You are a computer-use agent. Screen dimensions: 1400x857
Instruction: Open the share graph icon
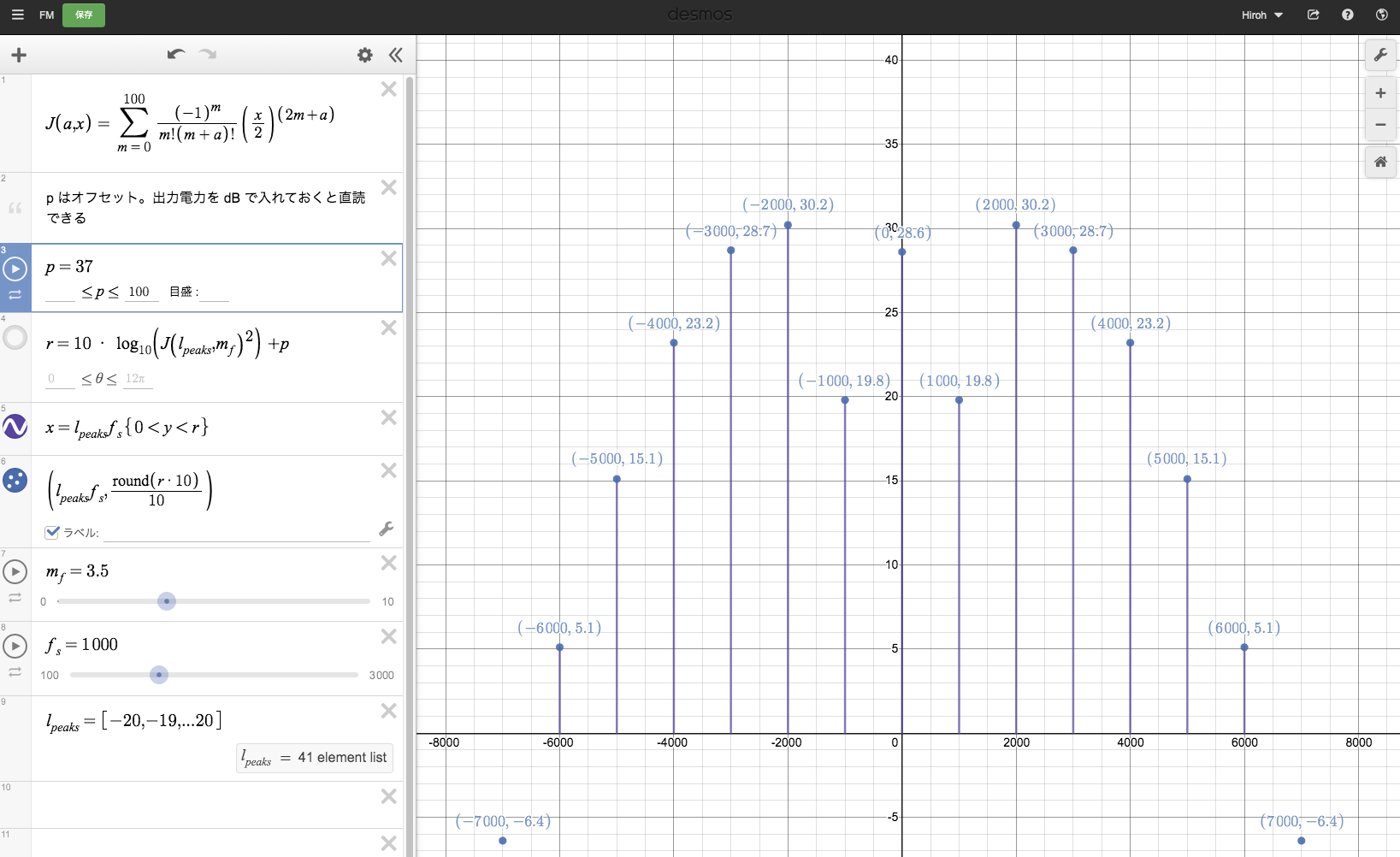click(1314, 15)
